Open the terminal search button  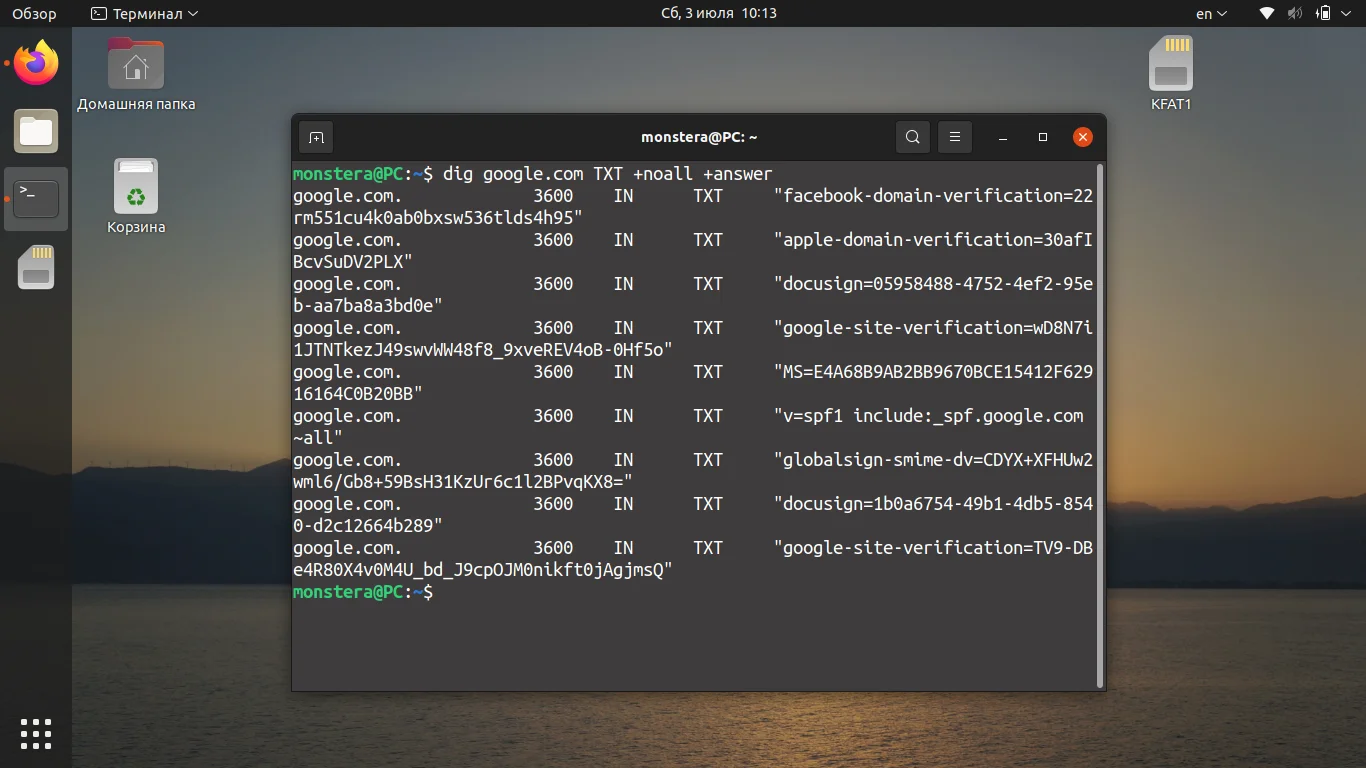(912, 137)
